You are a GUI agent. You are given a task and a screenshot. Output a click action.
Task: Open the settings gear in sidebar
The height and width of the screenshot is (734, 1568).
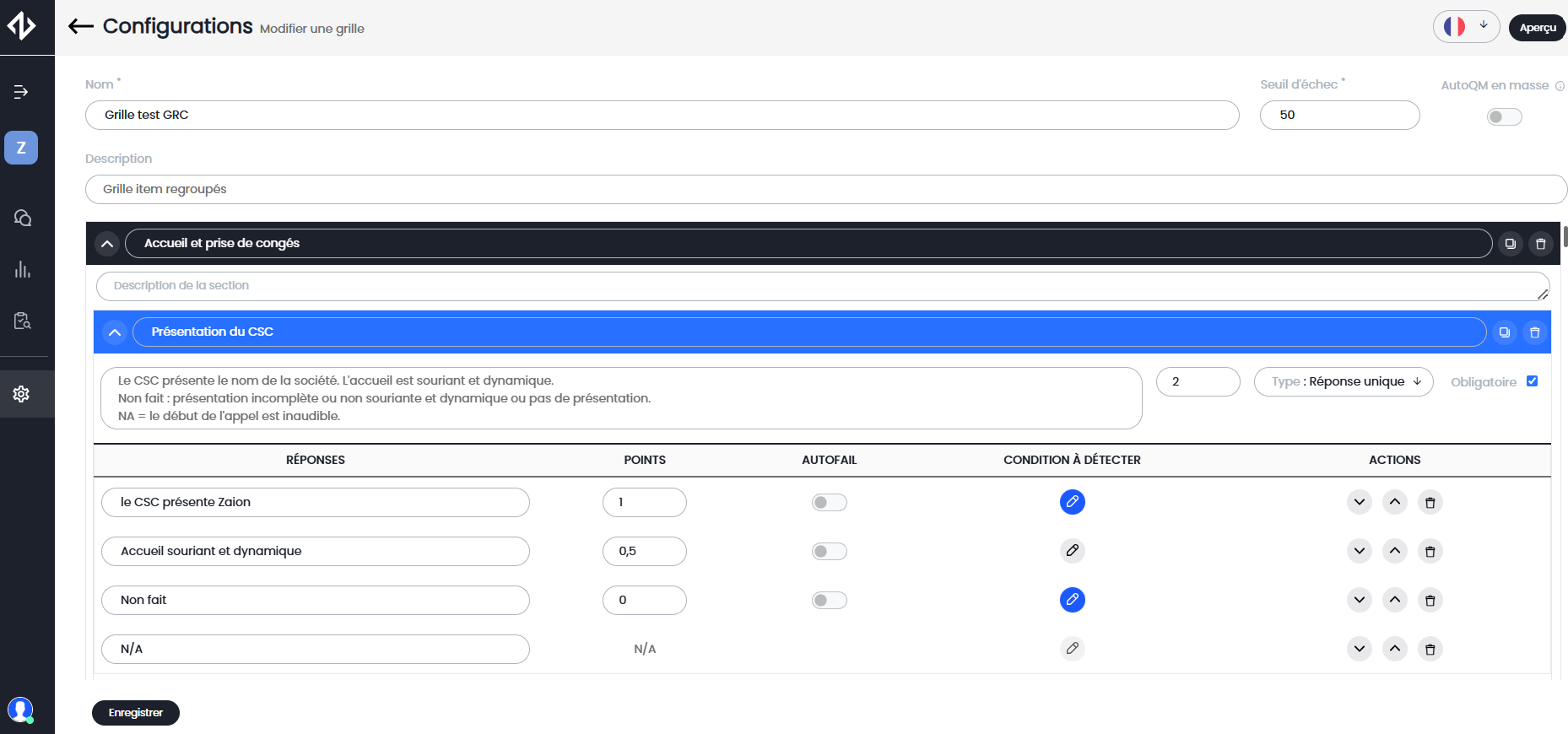coord(22,394)
